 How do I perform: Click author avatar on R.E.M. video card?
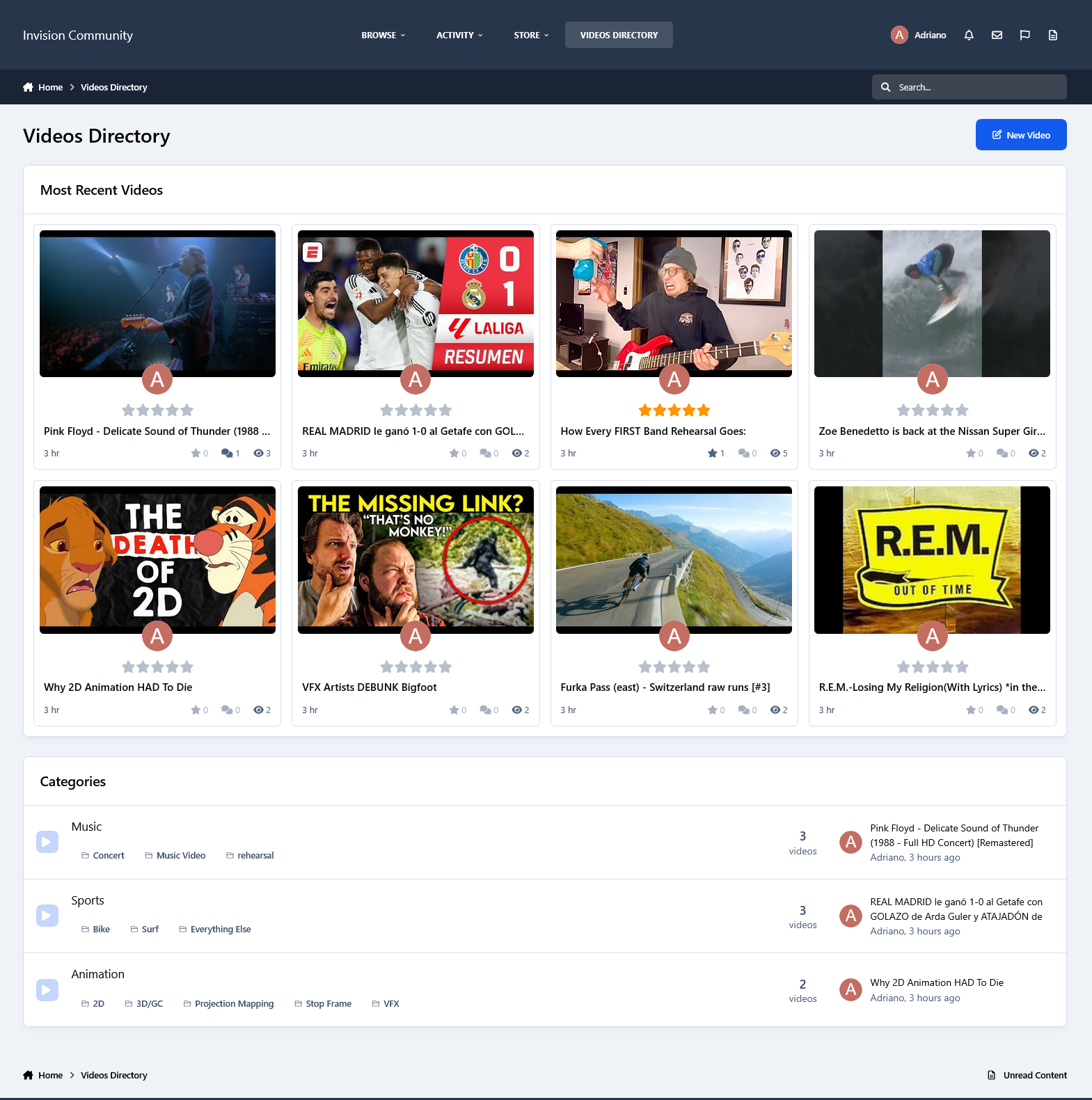(x=933, y=635)
